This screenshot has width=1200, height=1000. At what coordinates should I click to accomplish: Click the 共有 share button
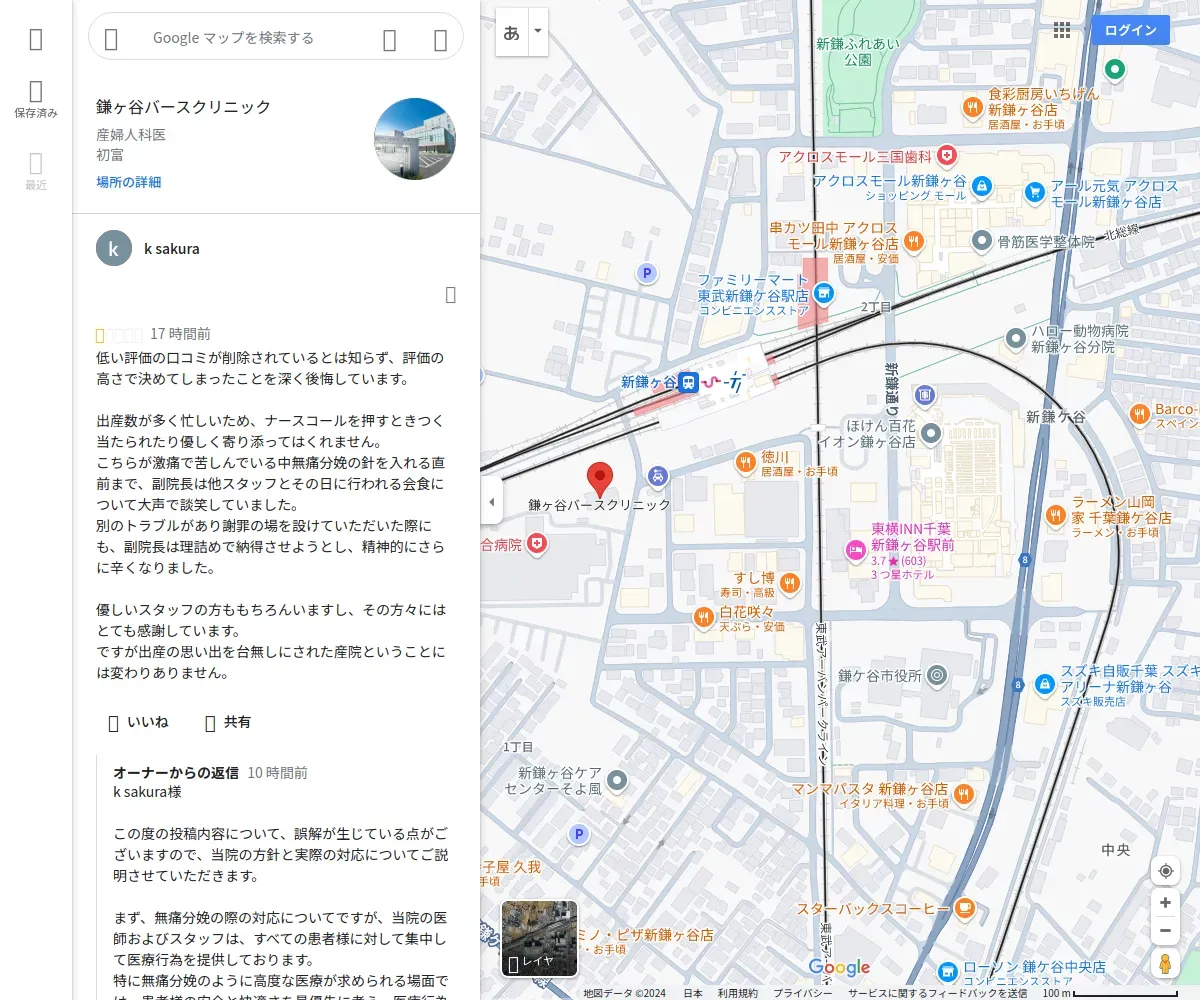tap(228, 722)
